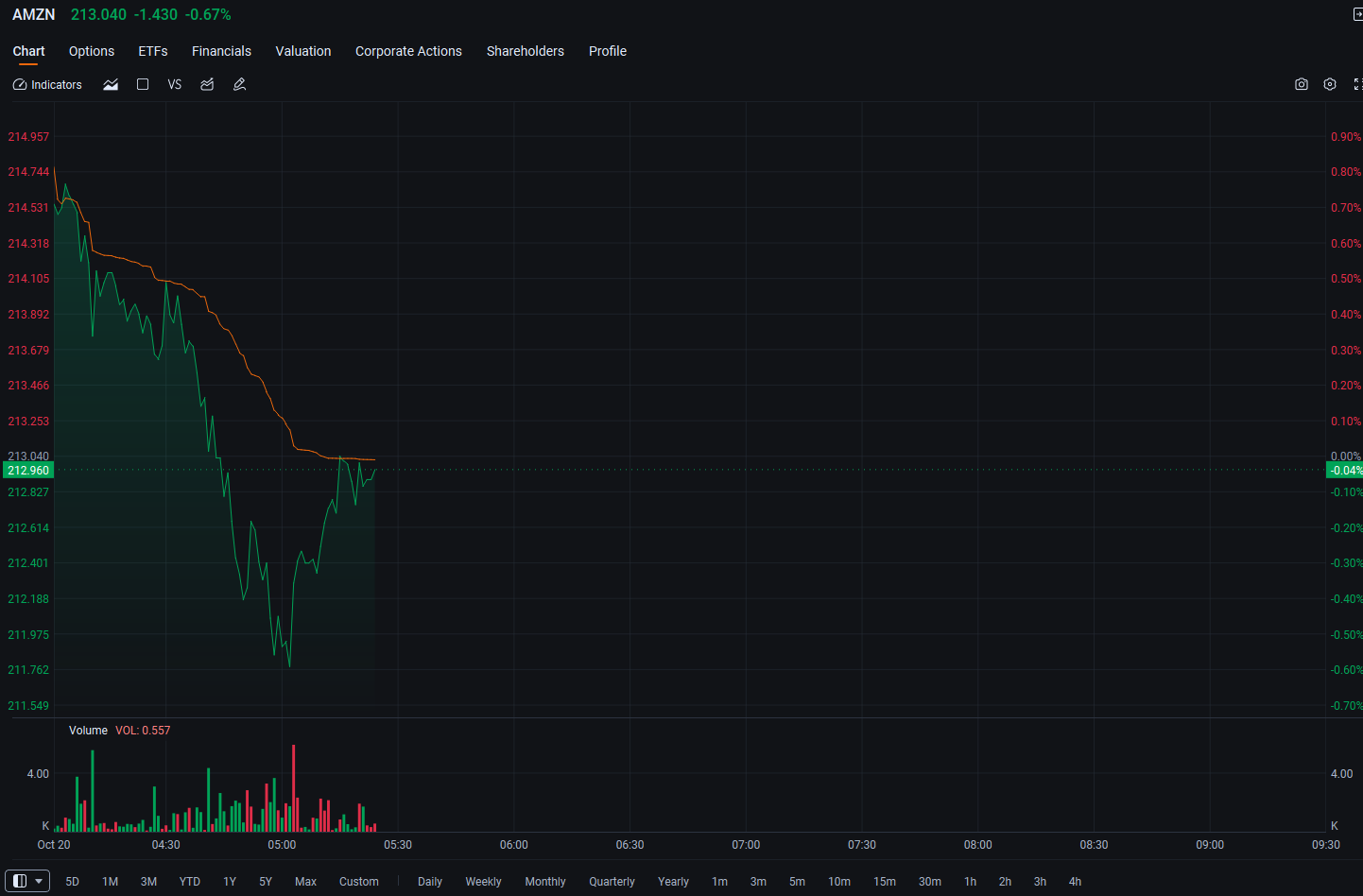Switch to Daily candles interval
This screenshot has width=1363, height=896.
[430, 882]
